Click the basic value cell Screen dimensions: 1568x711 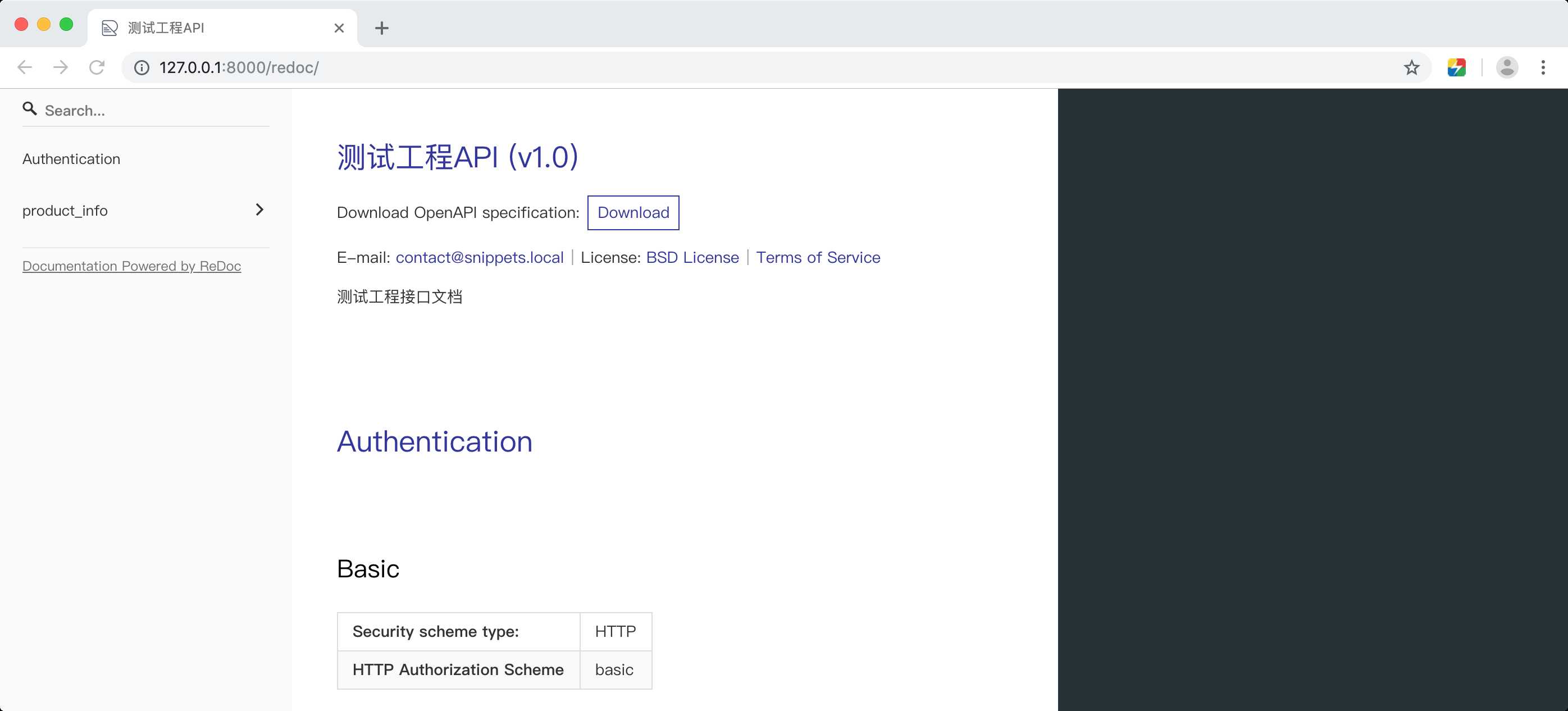[x=616, y=669]
